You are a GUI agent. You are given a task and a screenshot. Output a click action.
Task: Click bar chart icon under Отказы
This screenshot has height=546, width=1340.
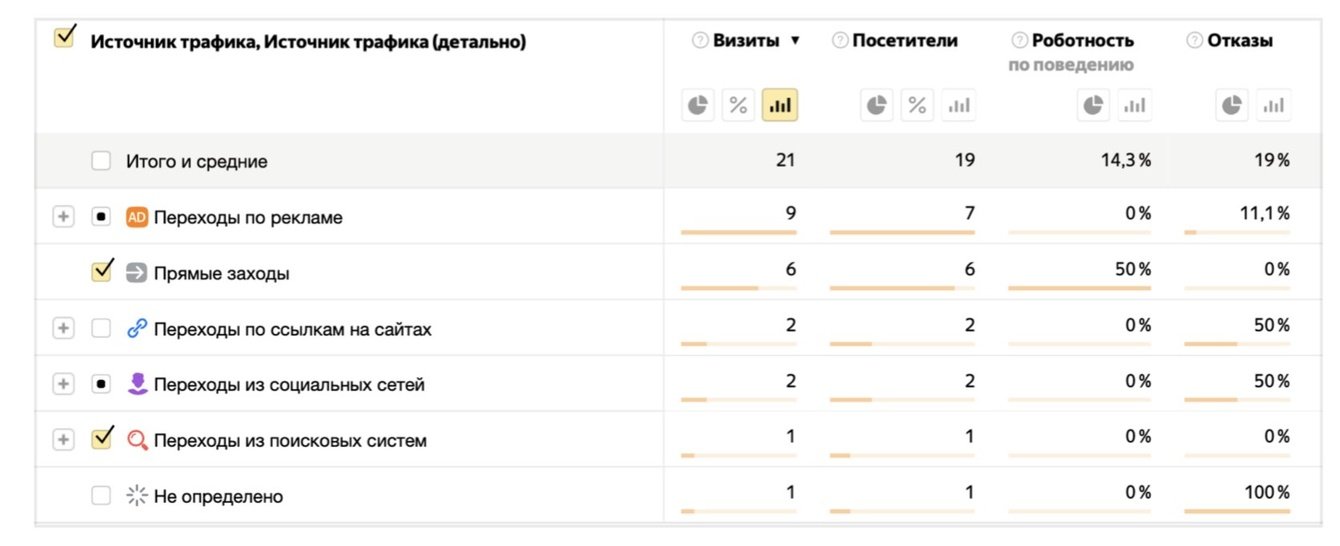tap(1273, 105)
